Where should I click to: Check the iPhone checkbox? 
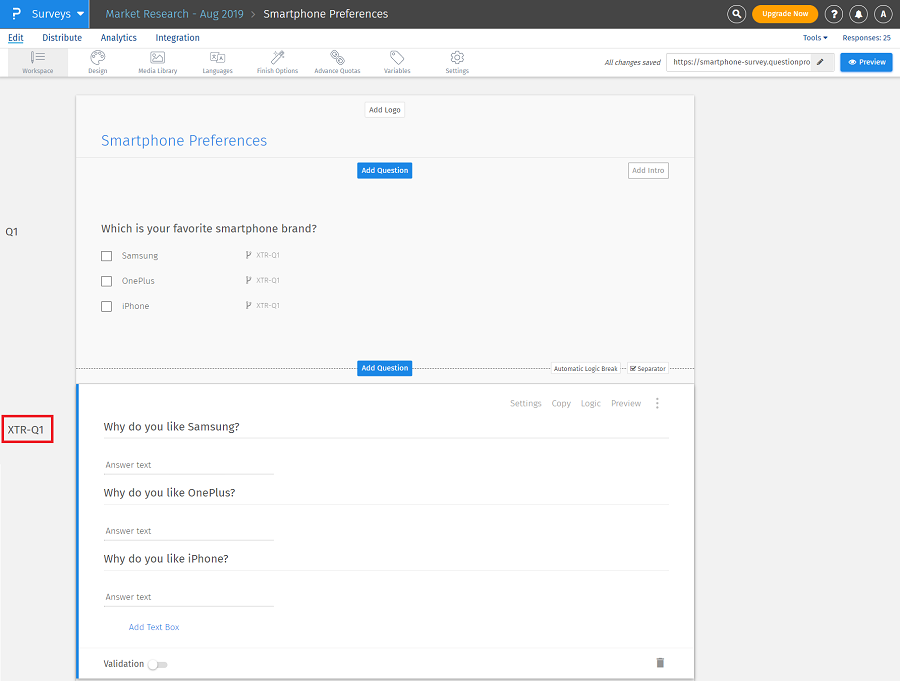(x=107, y=306)
